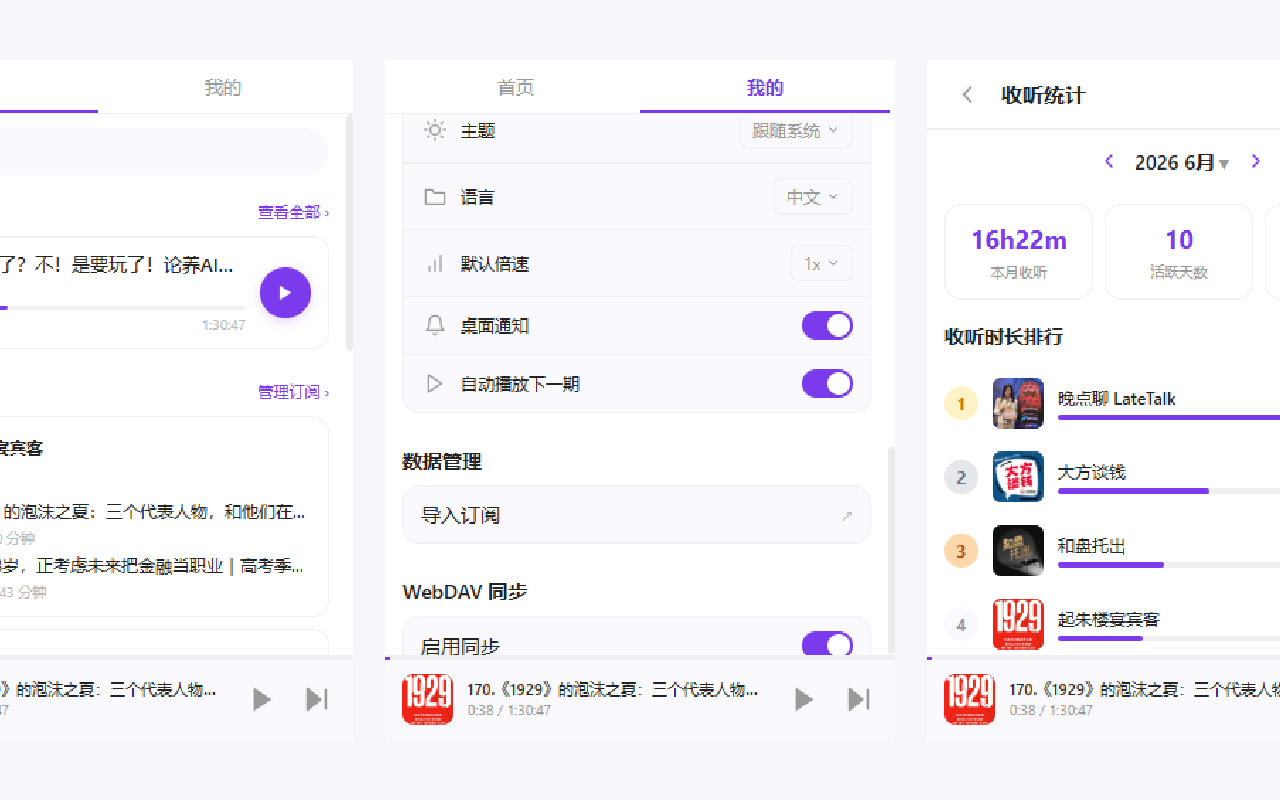
Task: Open 大方谈钱 podcast cover
Action: point(1018,476)
